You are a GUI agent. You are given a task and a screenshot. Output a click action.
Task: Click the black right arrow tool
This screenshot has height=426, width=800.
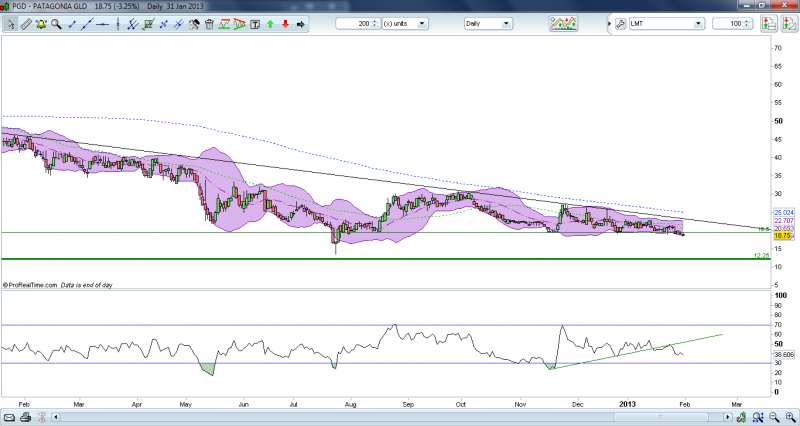click(301, 23)
